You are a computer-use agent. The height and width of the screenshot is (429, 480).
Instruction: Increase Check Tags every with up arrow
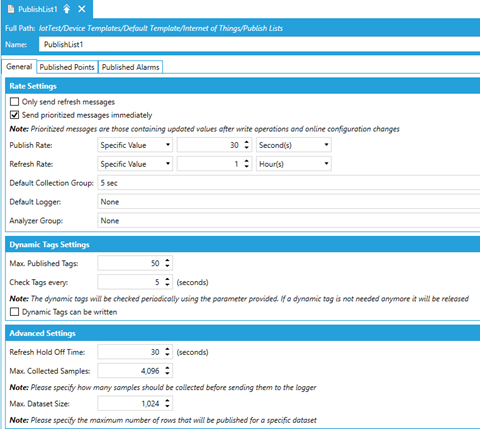pyautogui.click(x=167, y=279)
